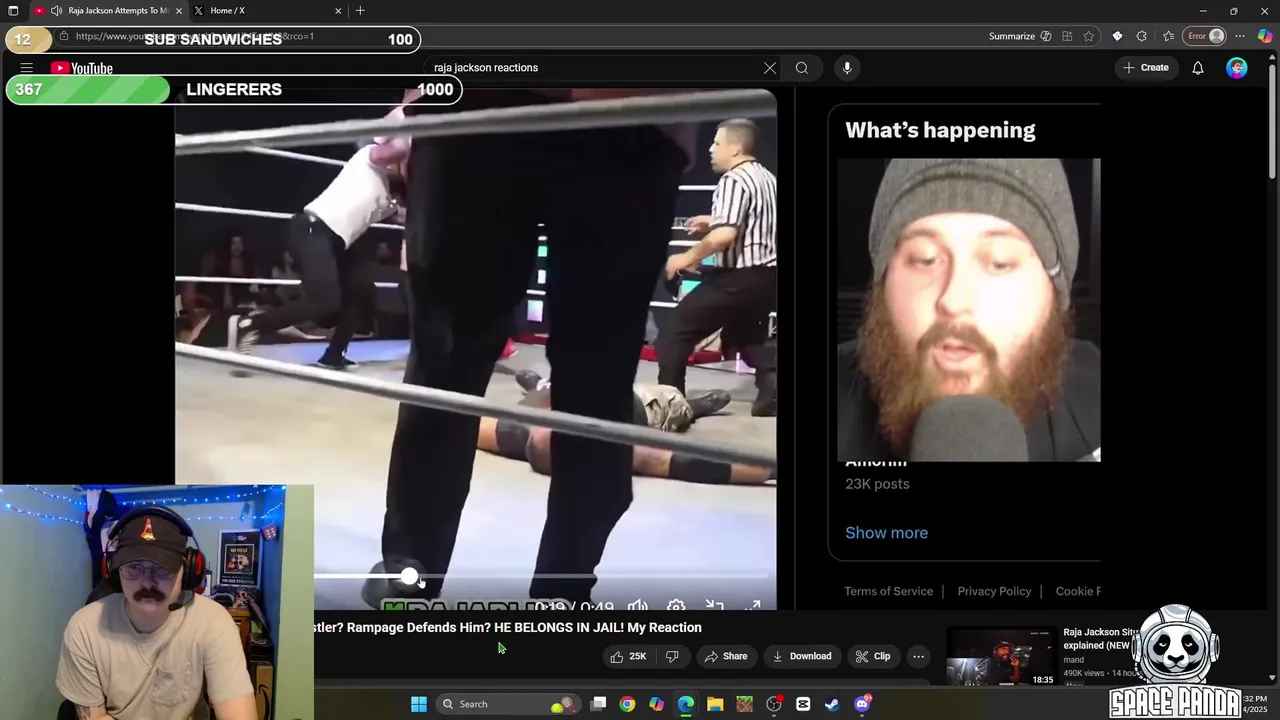Share this video

coord(726,656)
